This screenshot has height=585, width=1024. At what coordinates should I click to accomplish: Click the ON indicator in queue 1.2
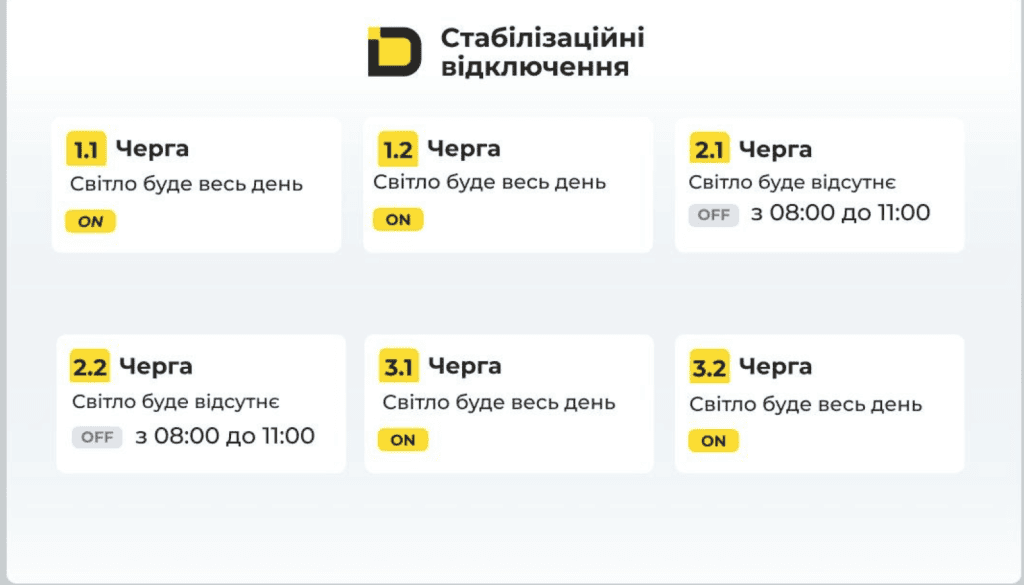coord(398,219)
